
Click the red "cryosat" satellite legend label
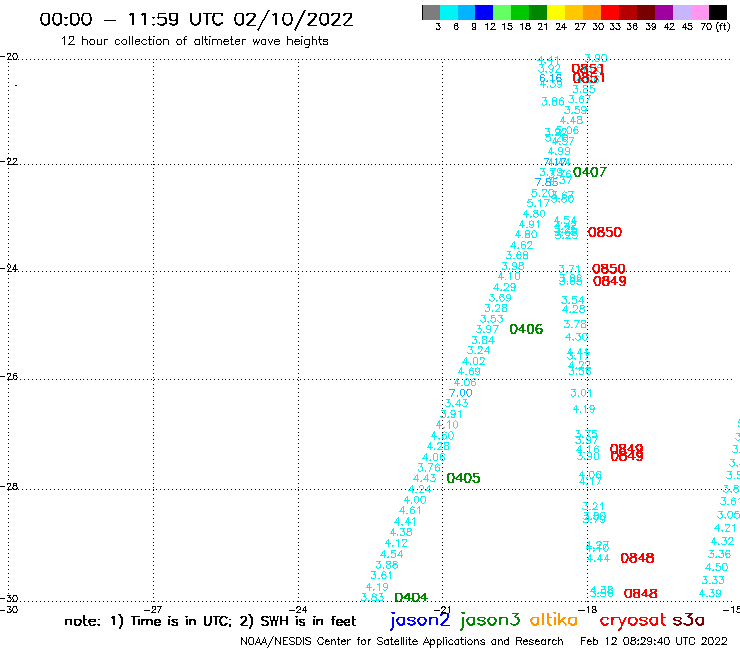click(x=633, y=620)
